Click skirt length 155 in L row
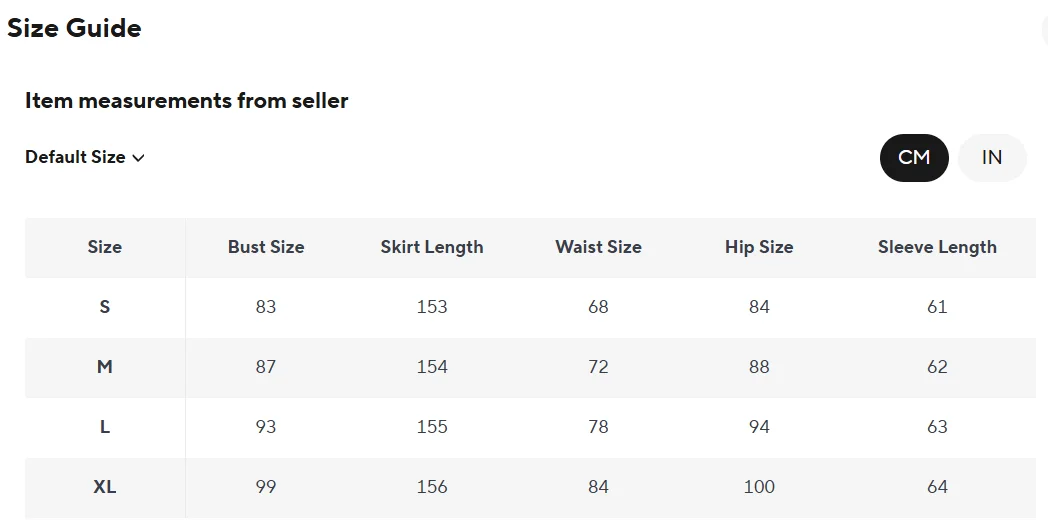This screenshot has width=1048, height=520. (432, 427)
